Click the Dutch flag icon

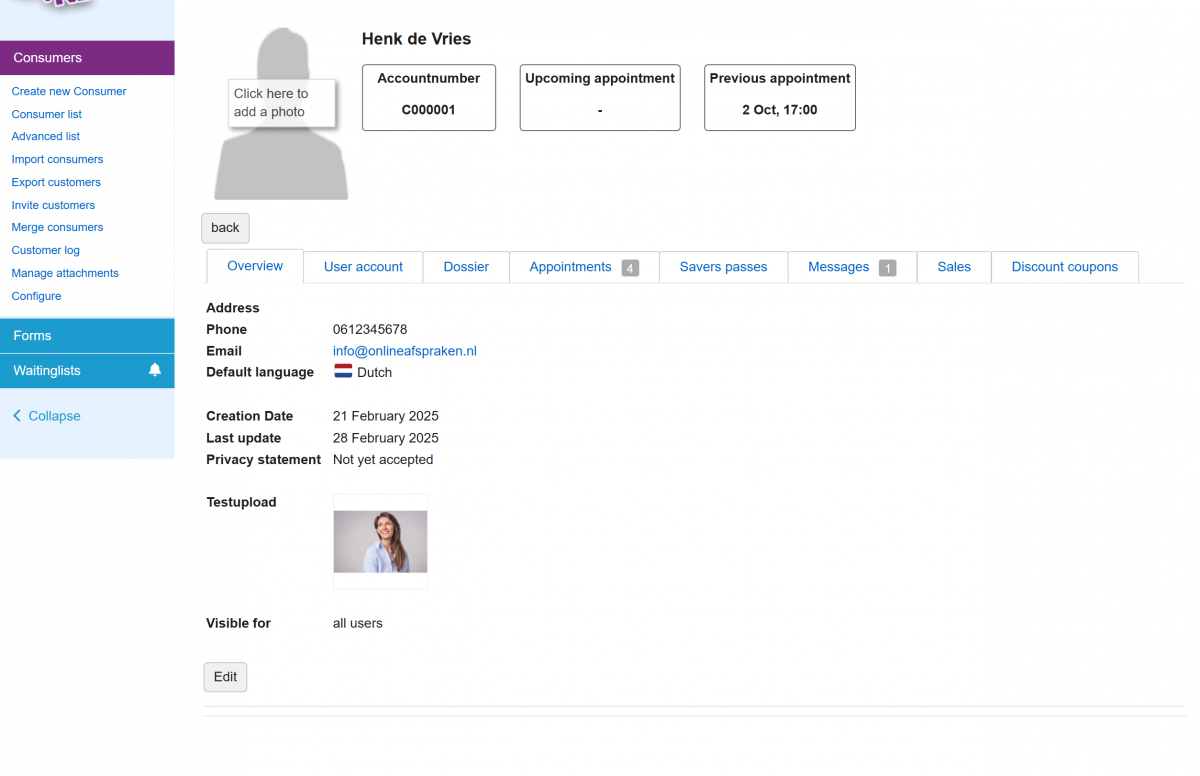coord(343,372)
